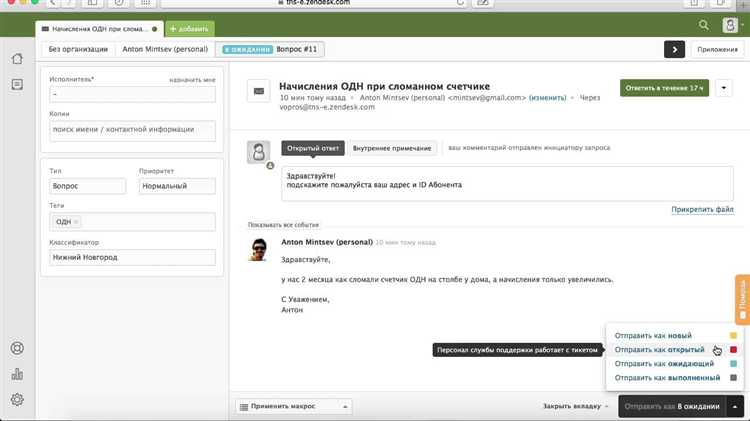Switch reply mode to Внутреннее примечание
Image resolution: width=750 pixels, height=421 pixels.
pos(393,148)
